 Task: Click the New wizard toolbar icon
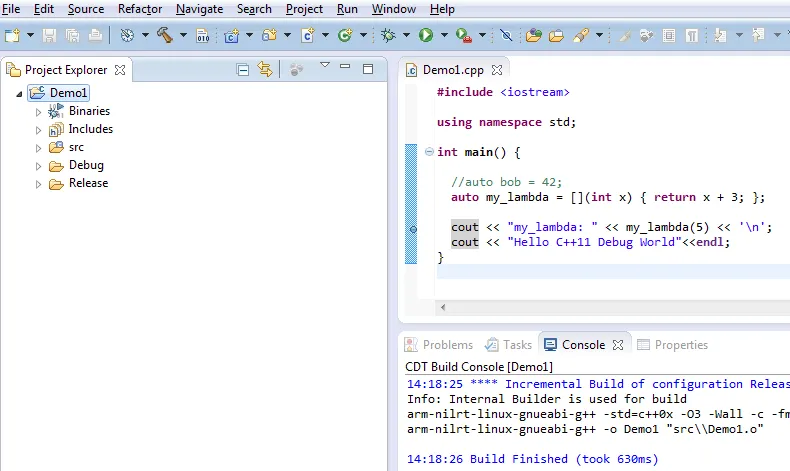12,35
